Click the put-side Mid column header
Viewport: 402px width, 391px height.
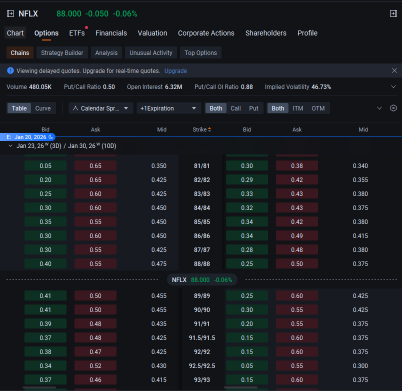(363, 130)
